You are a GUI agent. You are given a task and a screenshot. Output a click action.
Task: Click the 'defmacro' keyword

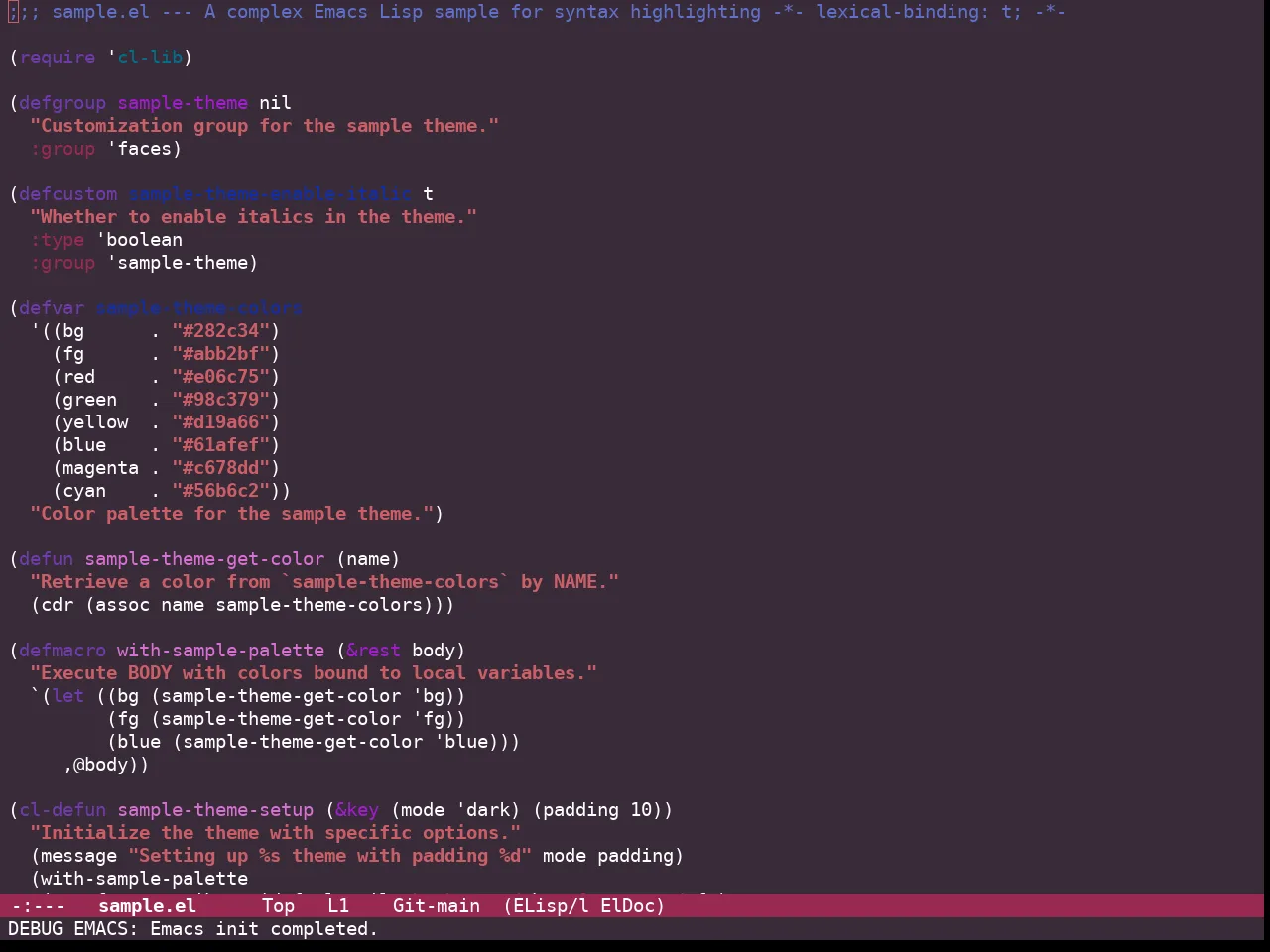(x=63, y=651)
